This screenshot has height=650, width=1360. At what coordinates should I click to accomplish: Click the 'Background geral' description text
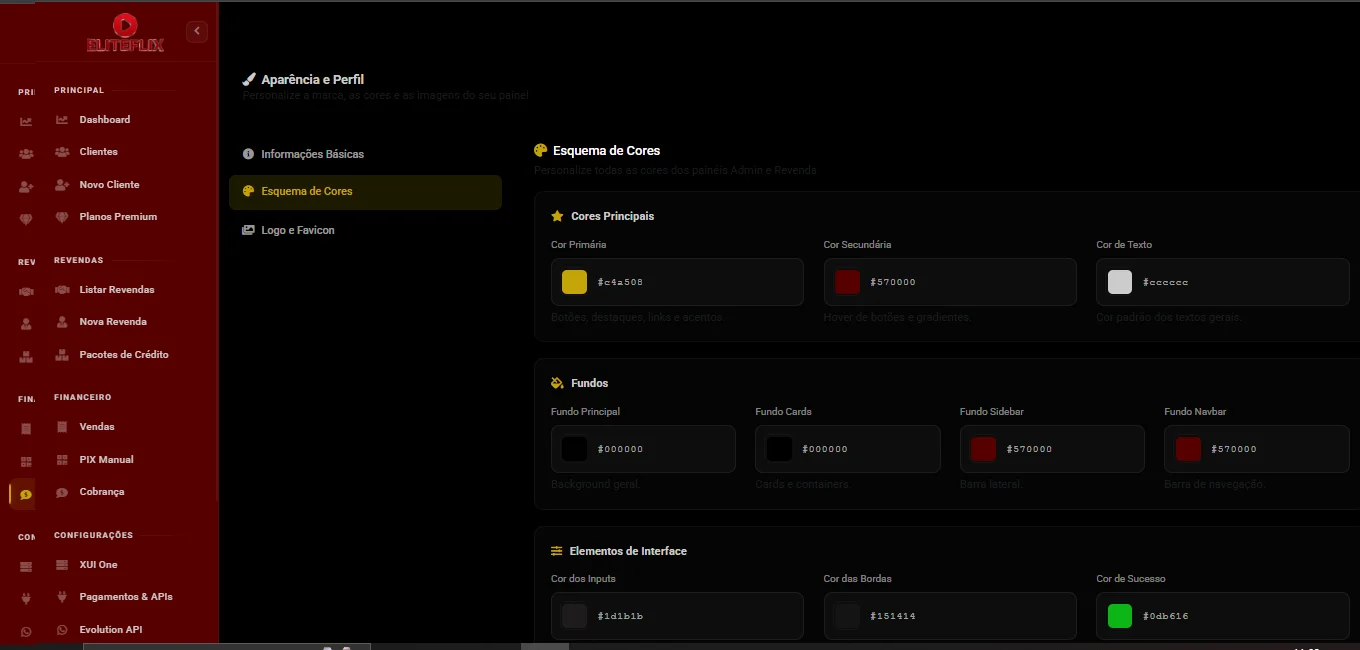pyautogui.click(x=596, y=484)
